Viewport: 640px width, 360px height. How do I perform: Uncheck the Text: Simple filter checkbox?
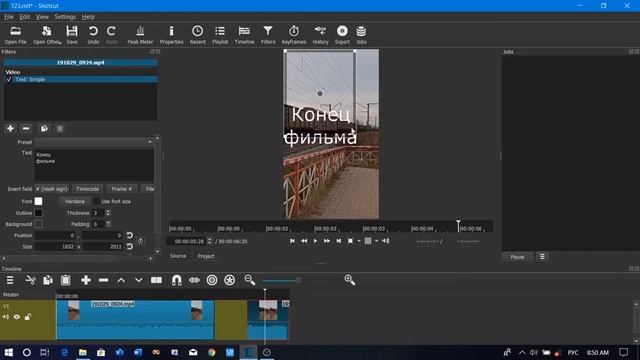pos(9,80)
